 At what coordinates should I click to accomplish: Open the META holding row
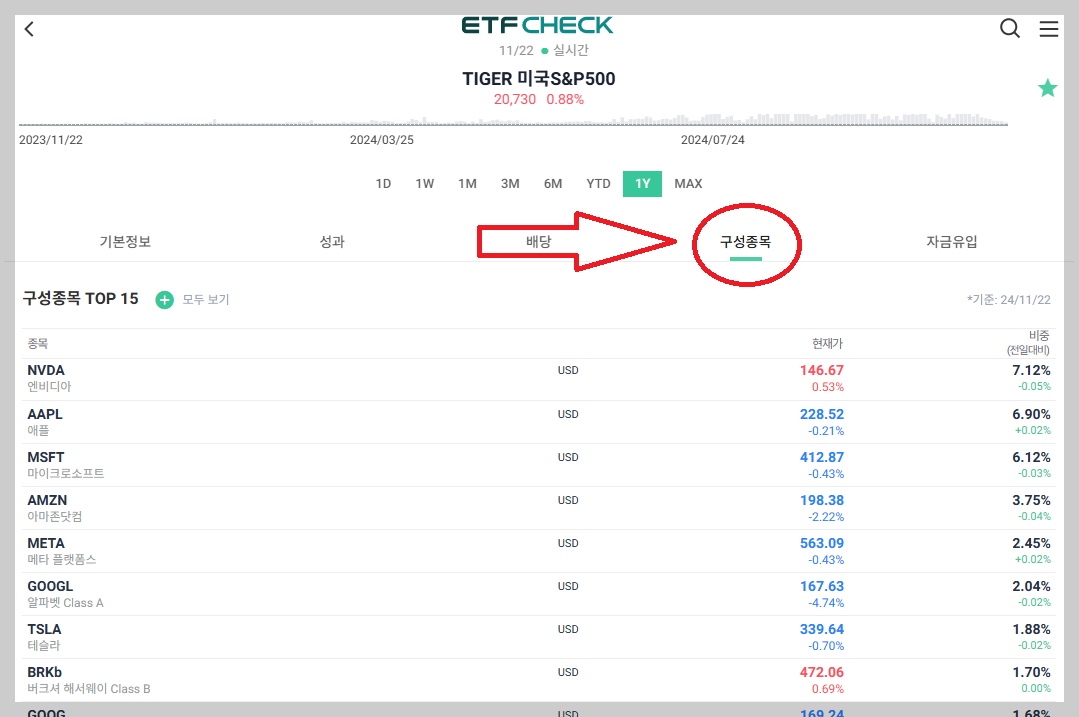point(539,552)
